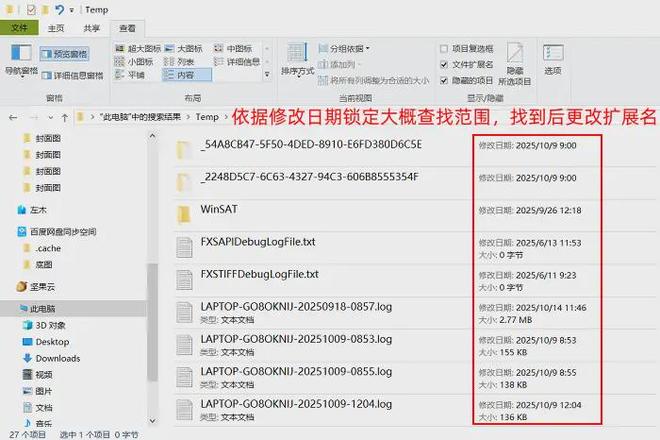This screenshot has height=440, width=660.
Task: Select 超大图标 extra large icons layout
Action: (138, 48)
